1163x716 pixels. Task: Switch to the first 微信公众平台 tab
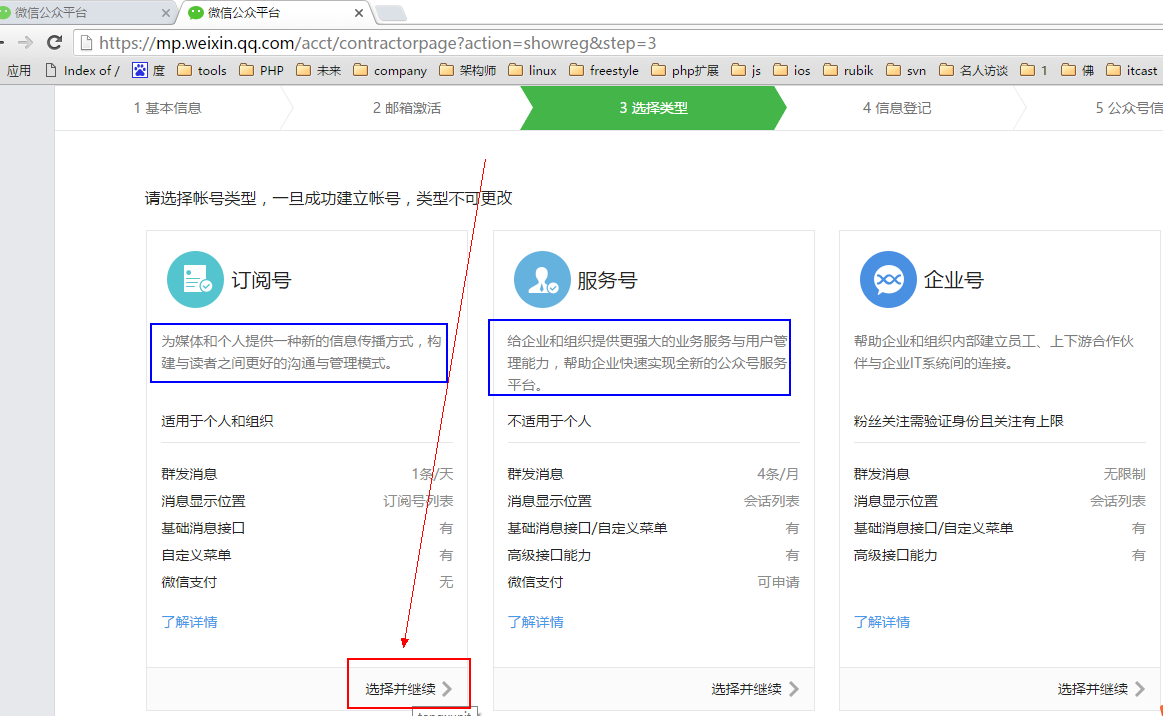(80, 13)
